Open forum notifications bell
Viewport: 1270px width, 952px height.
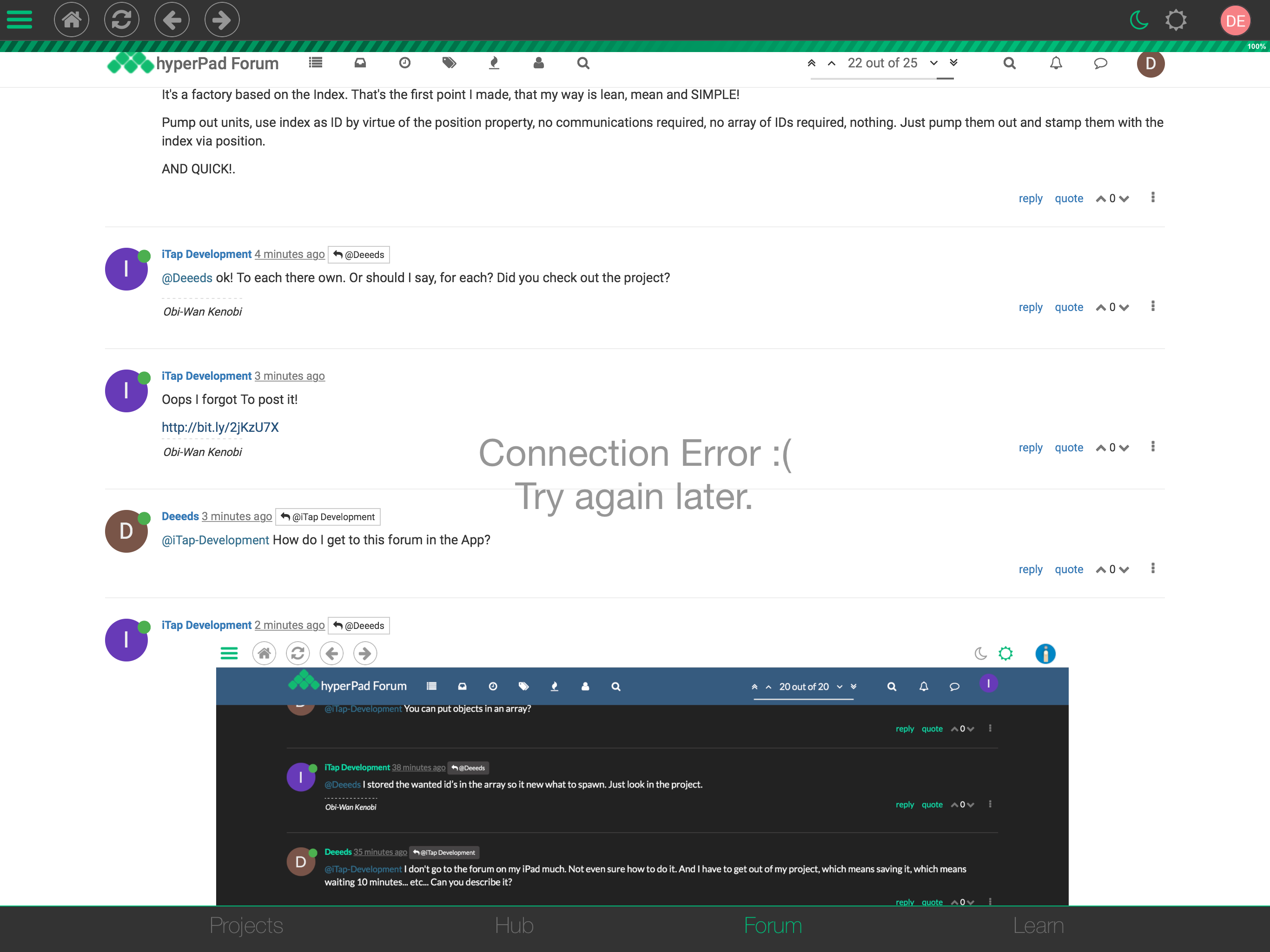(x=1055, y=63)
